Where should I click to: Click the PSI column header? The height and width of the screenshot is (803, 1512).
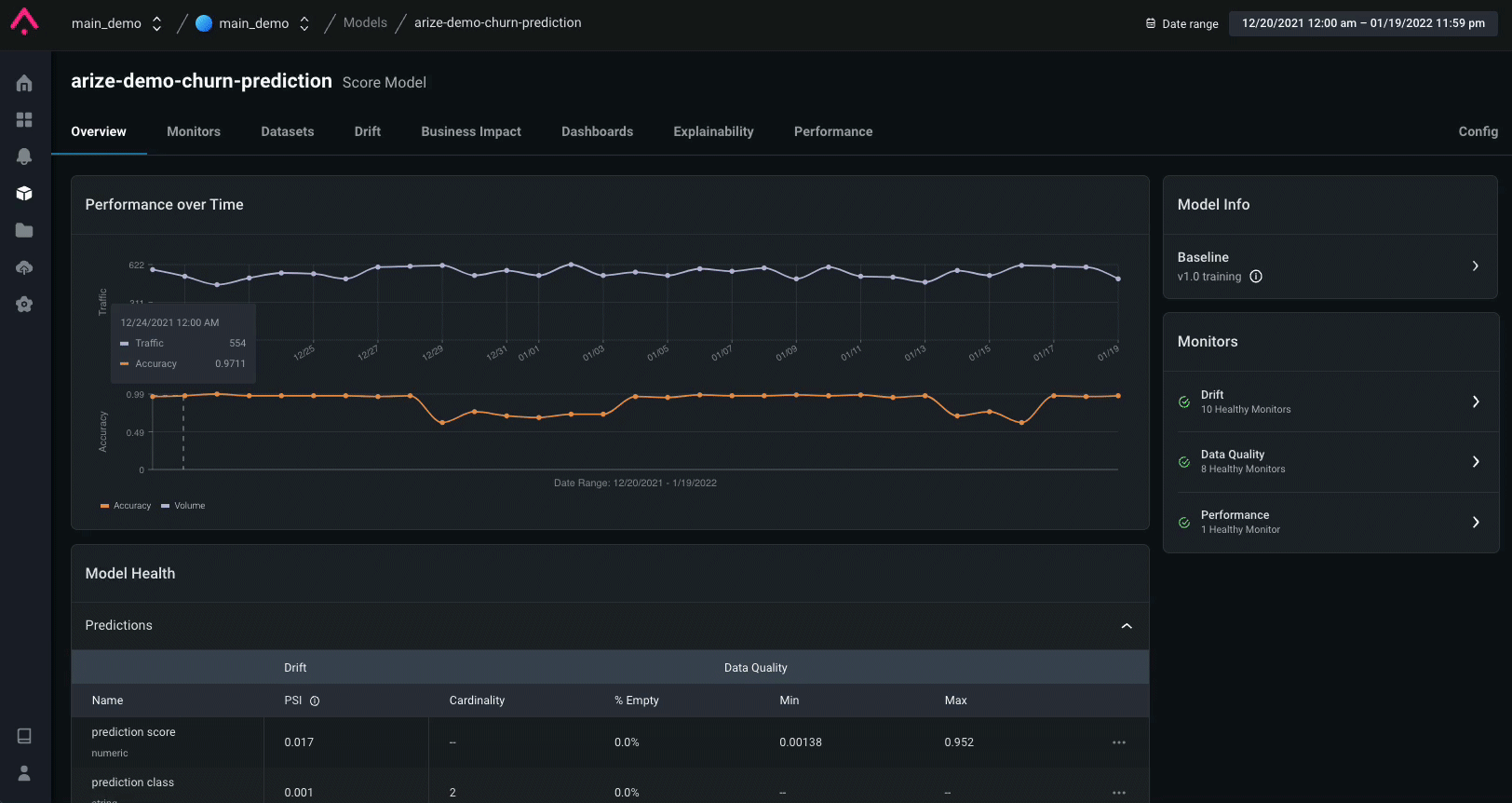293,701
